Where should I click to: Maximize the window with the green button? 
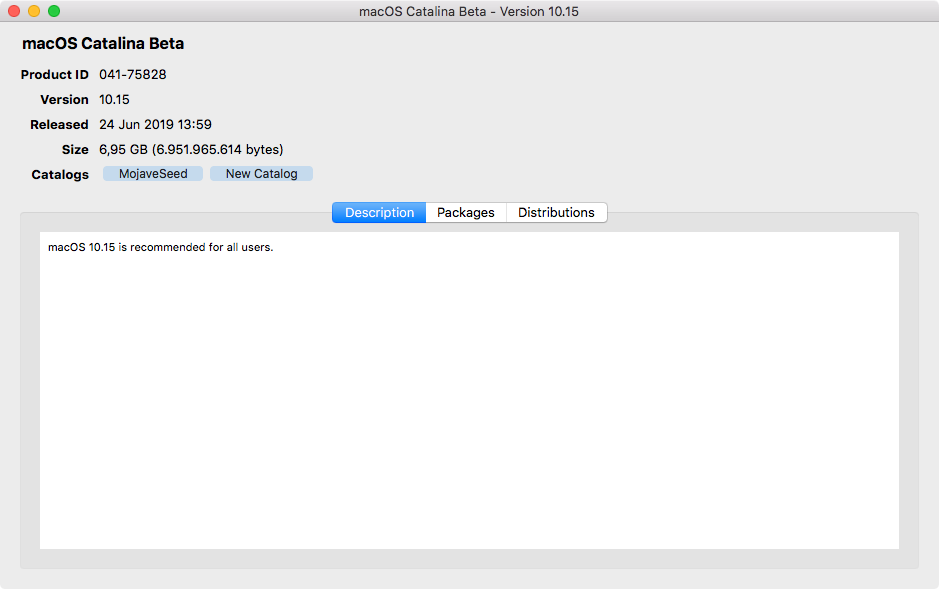54,11
